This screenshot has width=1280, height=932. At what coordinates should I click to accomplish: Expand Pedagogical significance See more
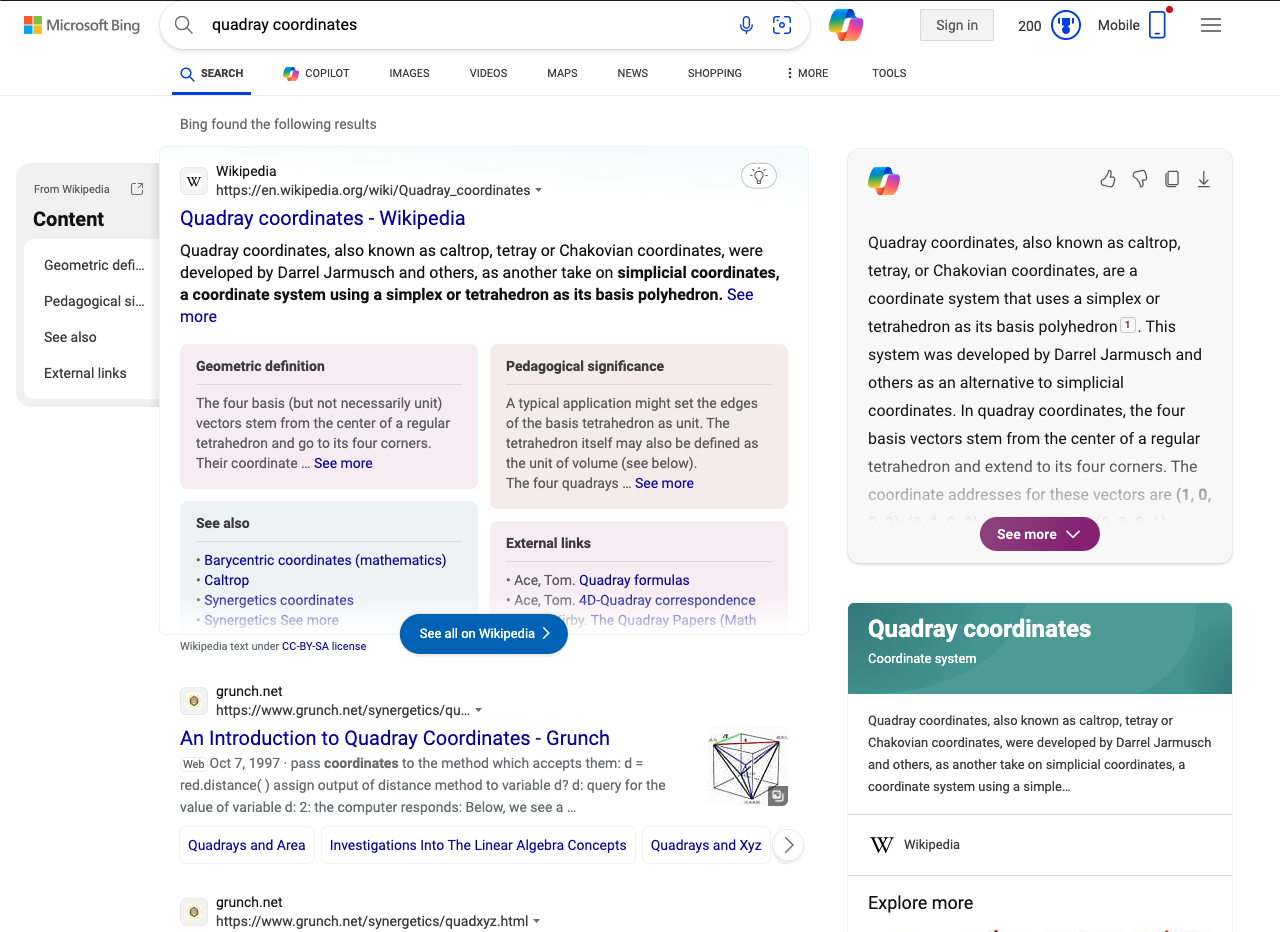click(x=664, y=483)
